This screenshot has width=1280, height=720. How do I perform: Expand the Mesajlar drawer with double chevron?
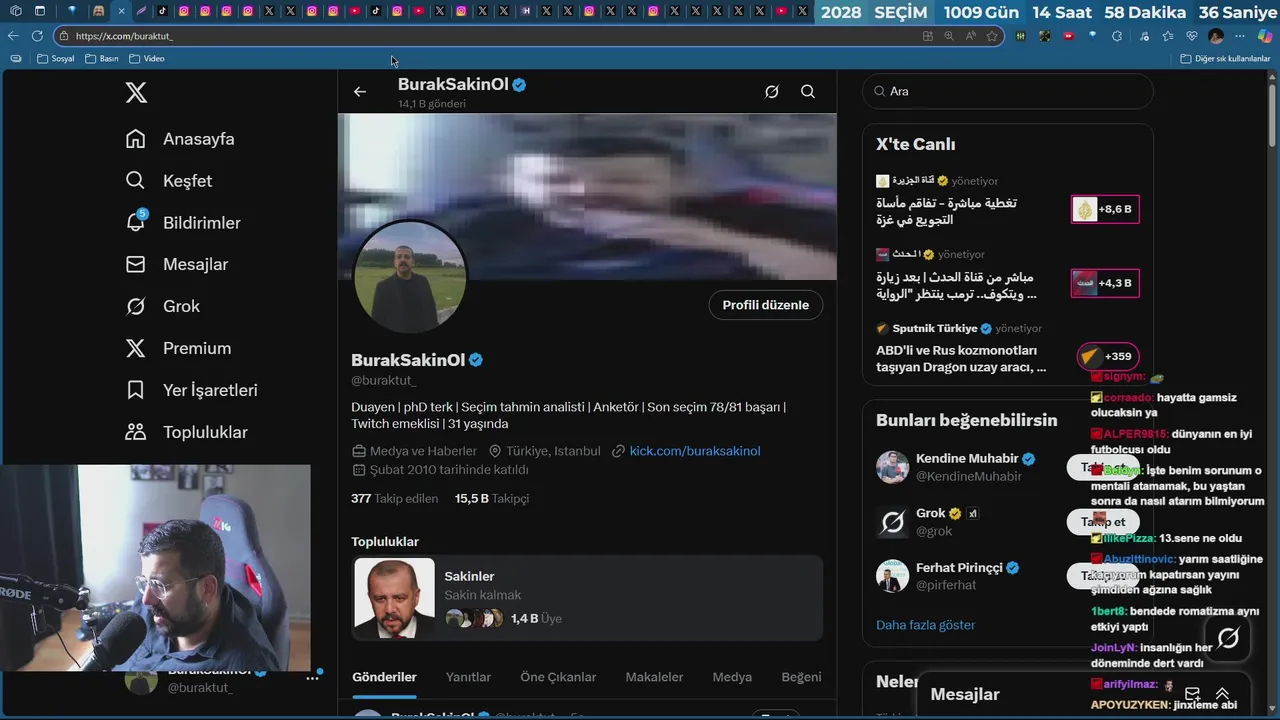(x=1222, y=694)
